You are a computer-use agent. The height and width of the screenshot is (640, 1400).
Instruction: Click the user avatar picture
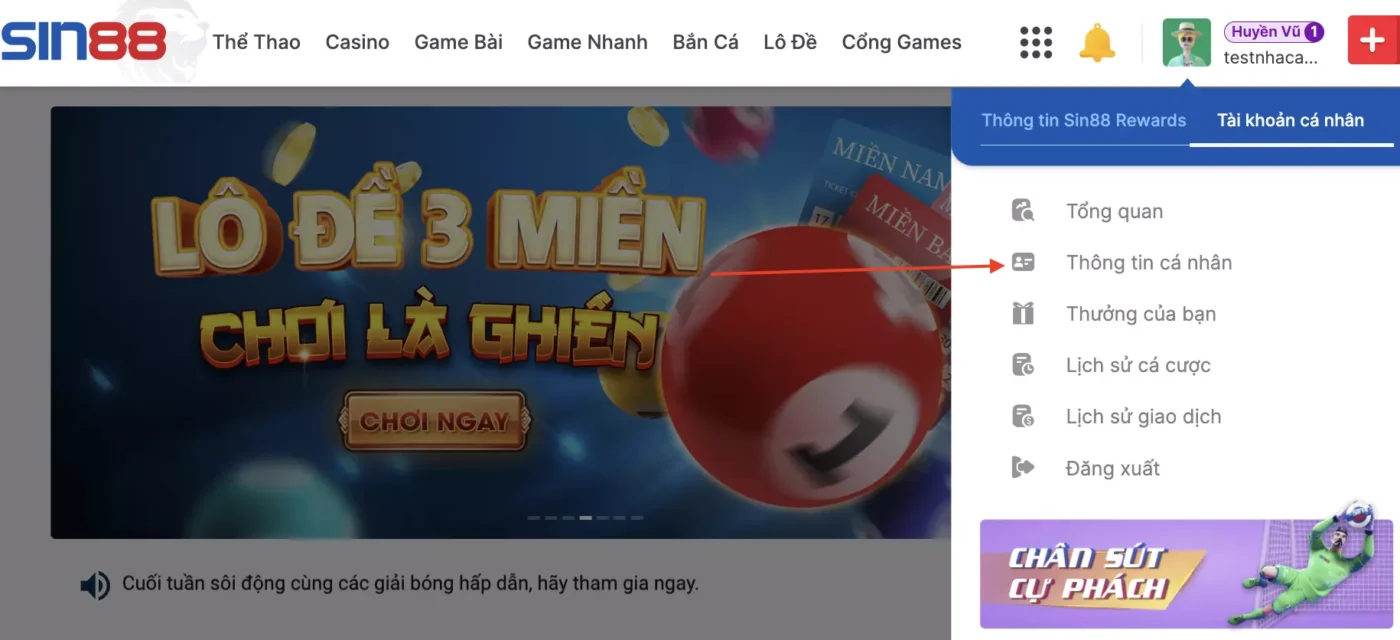point(1187,43)
